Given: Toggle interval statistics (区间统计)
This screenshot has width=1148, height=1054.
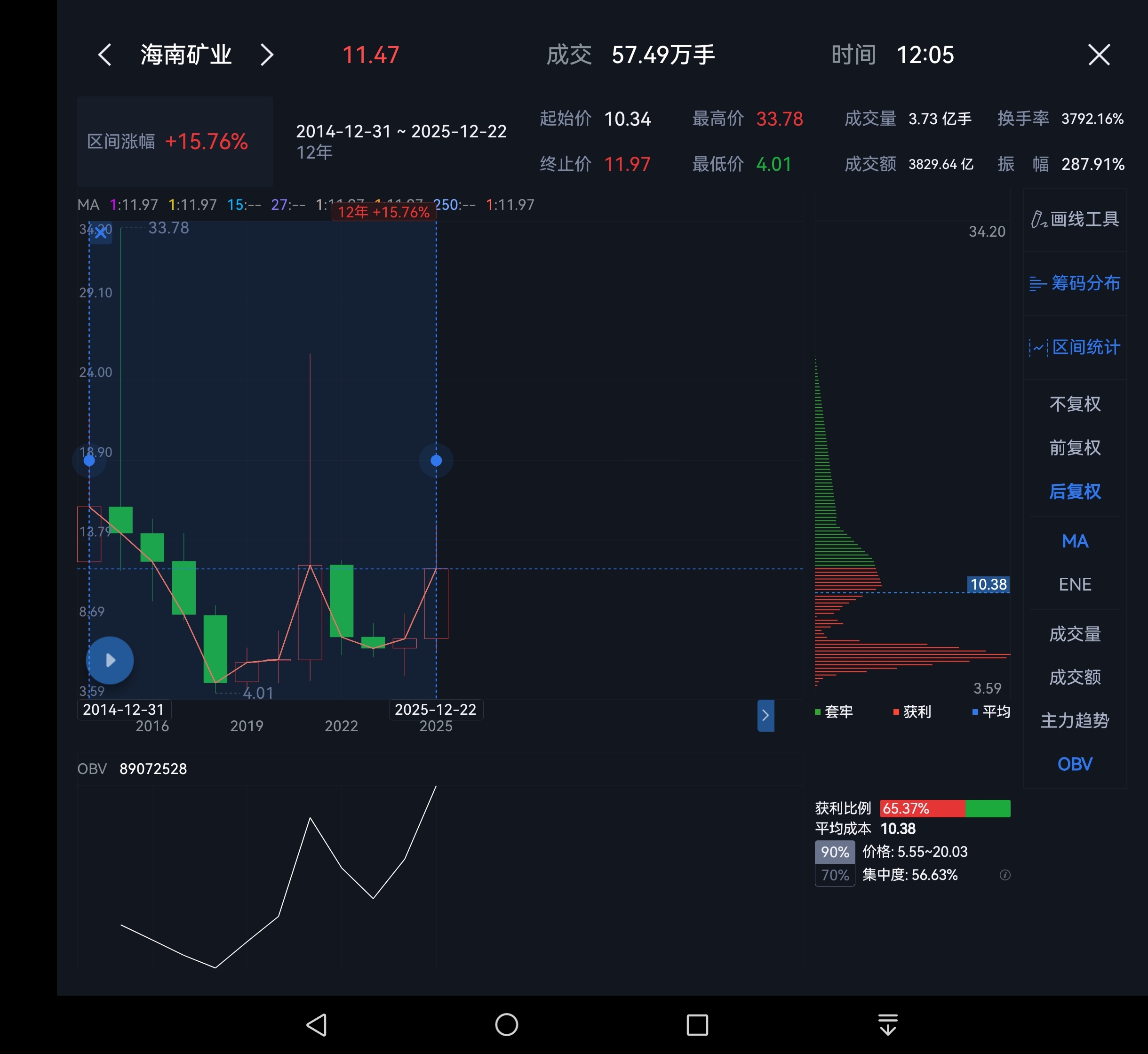Looking at the screenshot, I should [x=1075, y=347].
